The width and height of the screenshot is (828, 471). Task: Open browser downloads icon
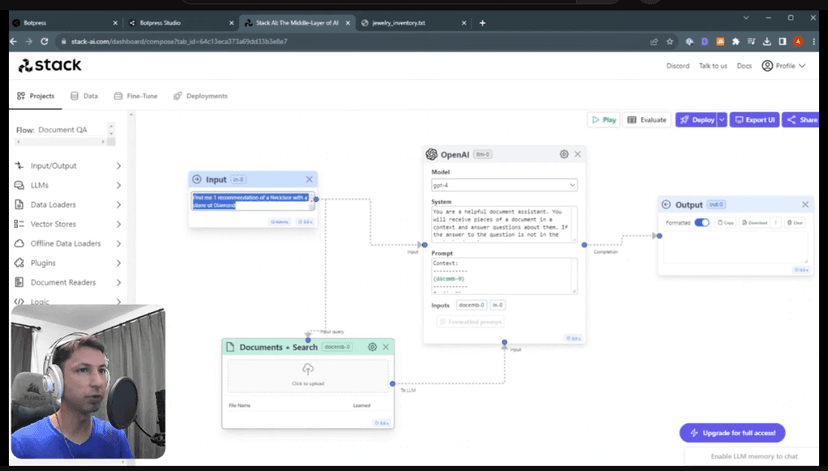tap(767, 41)
